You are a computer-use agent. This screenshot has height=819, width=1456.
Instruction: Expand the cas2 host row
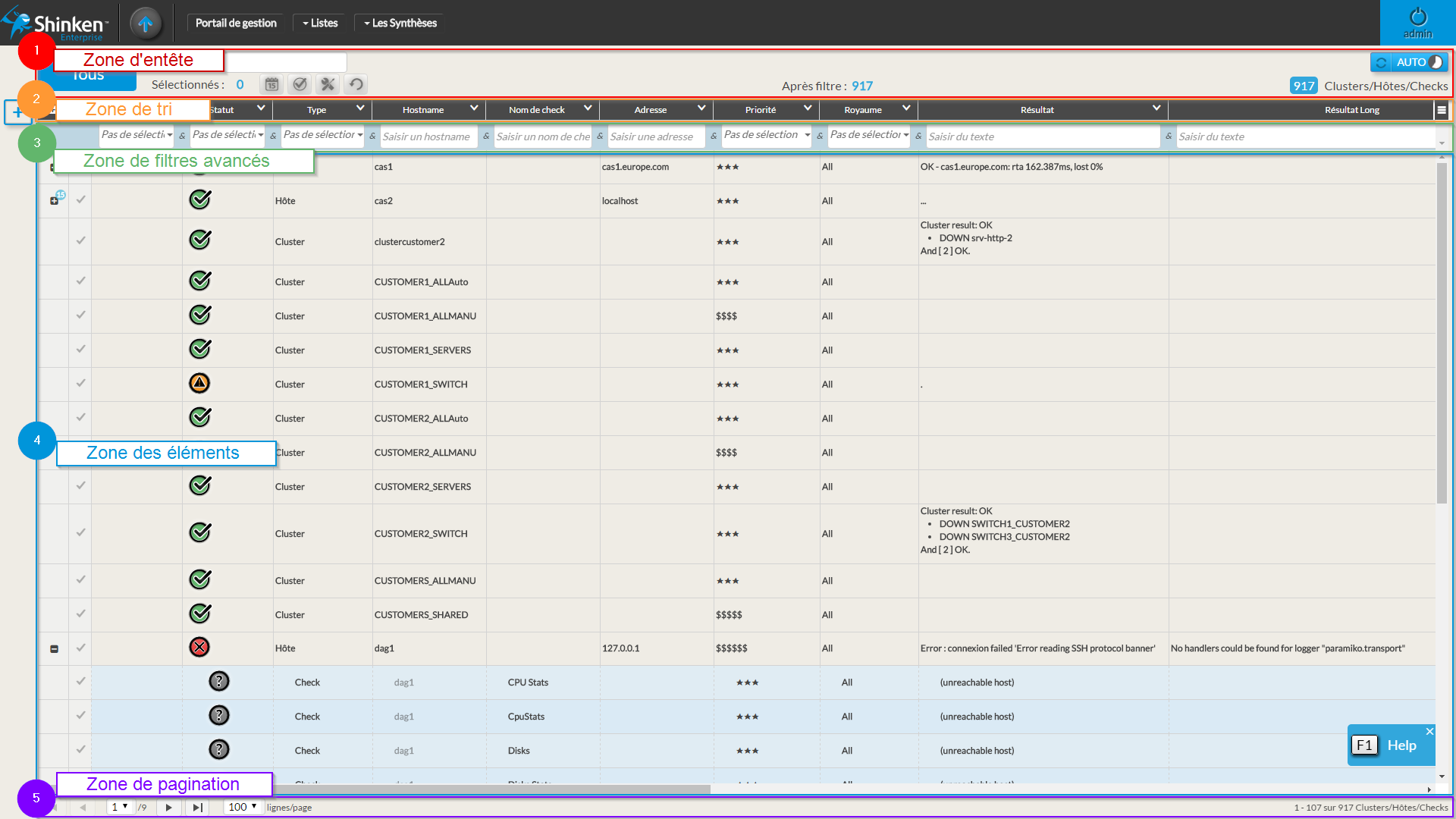tap(54, 201)
